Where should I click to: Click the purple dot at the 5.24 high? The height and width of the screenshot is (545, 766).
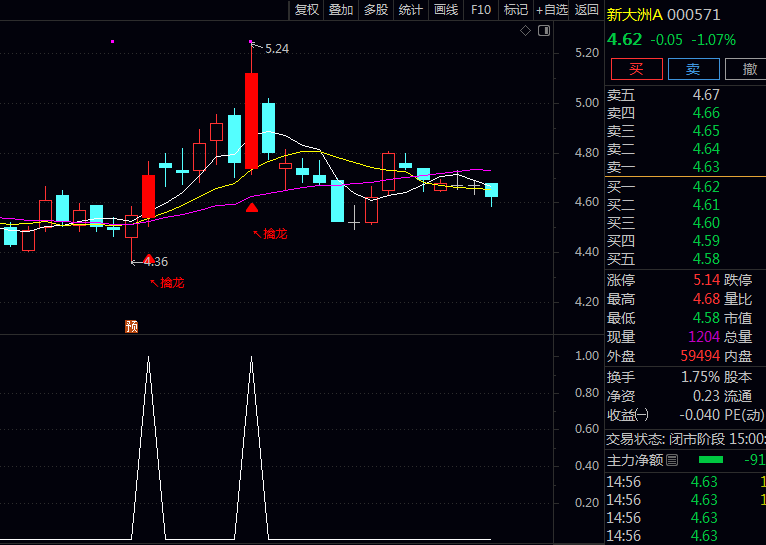[x=251, y=42]
